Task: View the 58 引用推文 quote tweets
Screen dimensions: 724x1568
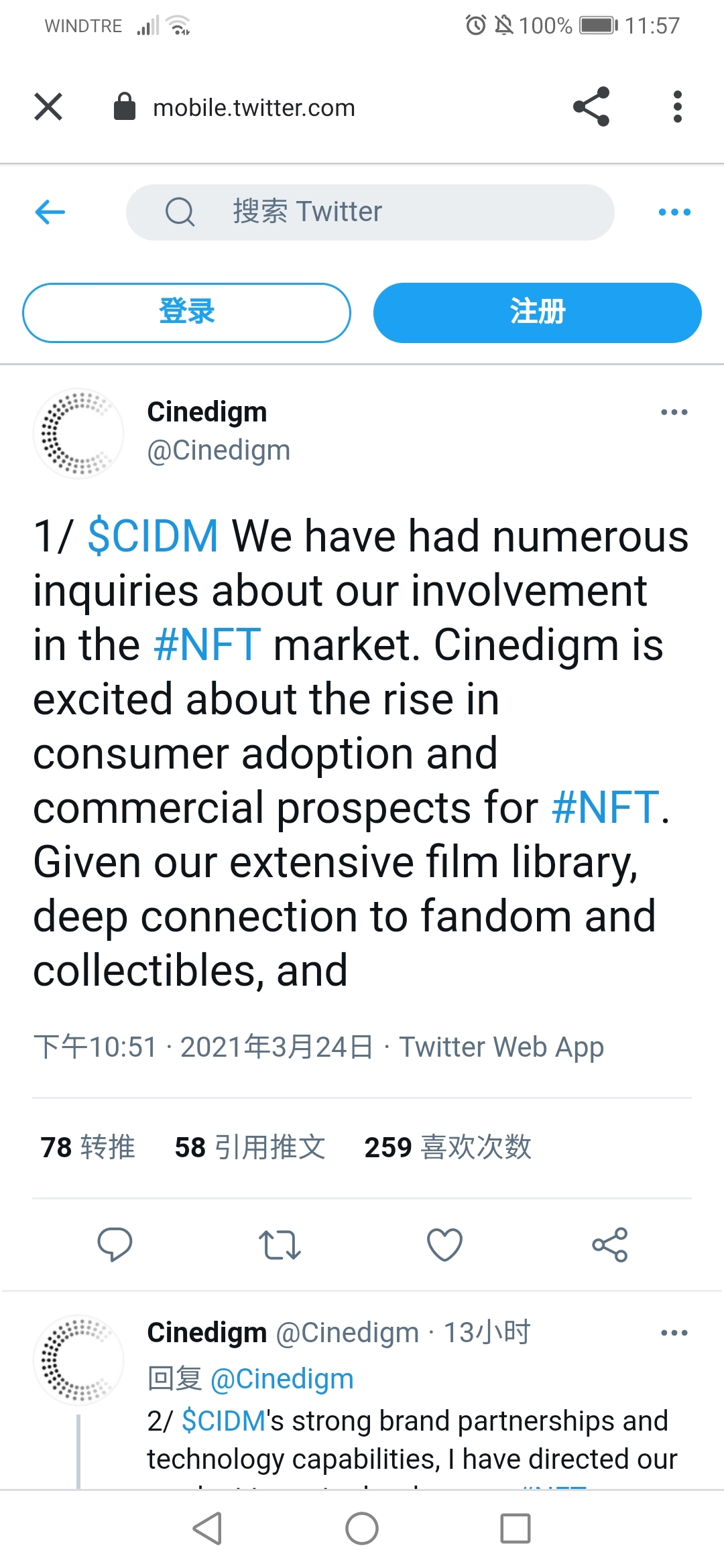Action: pyautogui.click(x=249, y=1147)
